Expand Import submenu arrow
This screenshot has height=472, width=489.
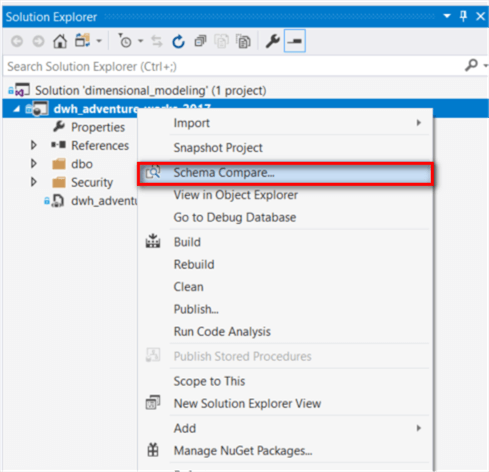click(x=419, y=123)
